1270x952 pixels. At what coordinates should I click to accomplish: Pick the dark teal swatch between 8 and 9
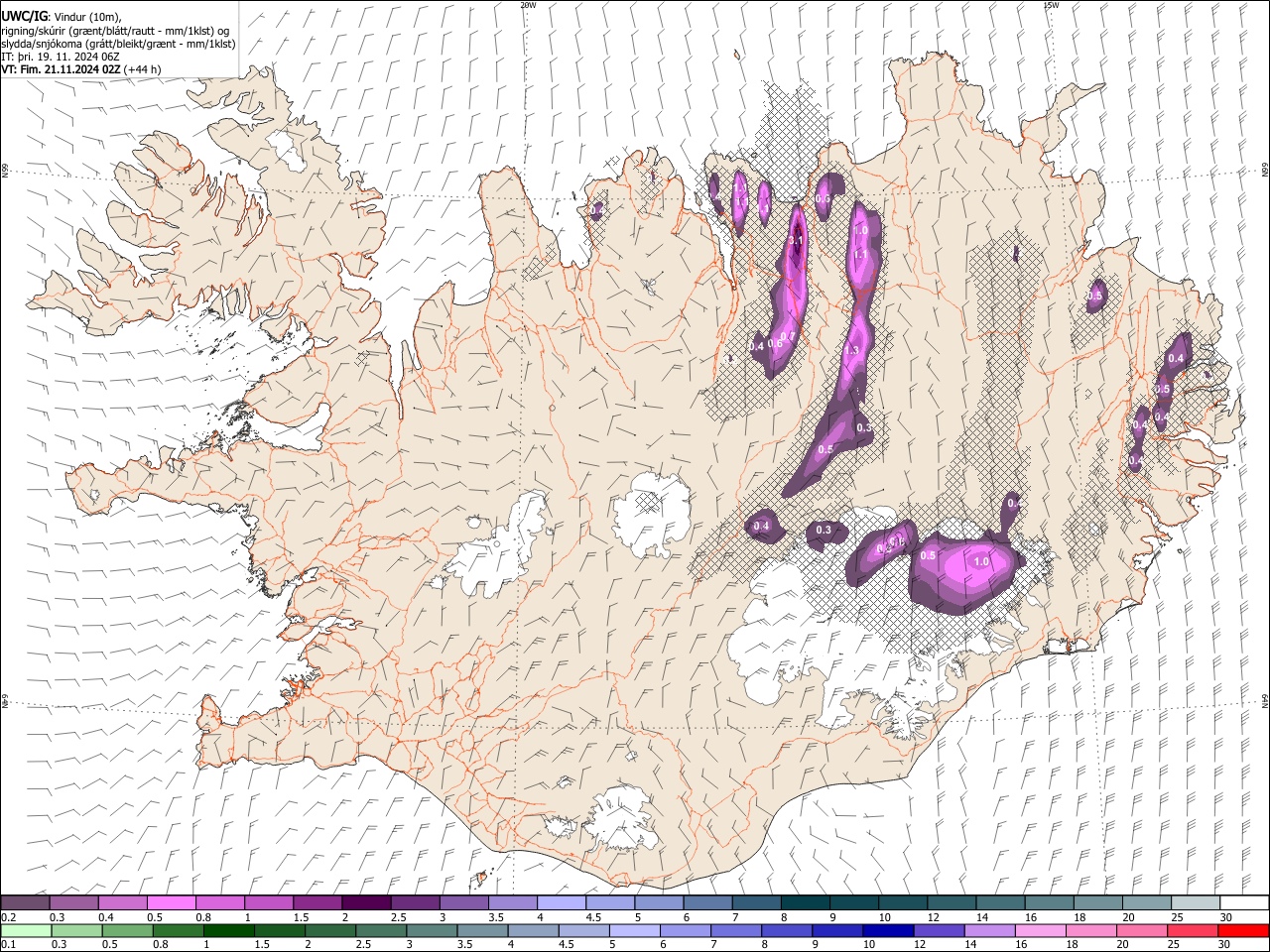805,902
